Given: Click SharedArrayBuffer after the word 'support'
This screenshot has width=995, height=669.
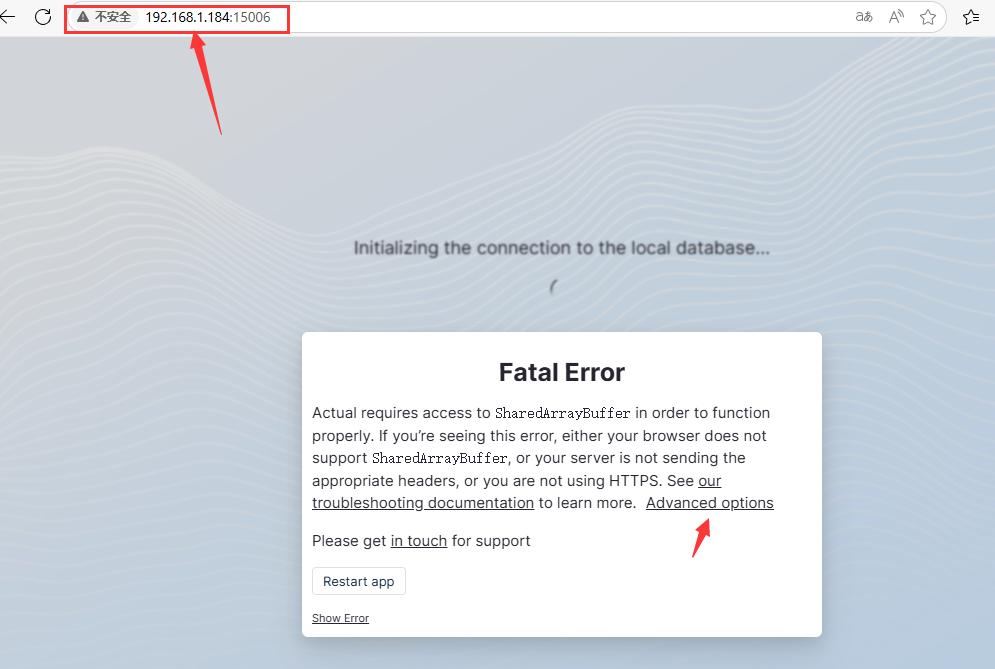Looking at the screenshot, I should (439, 458).
